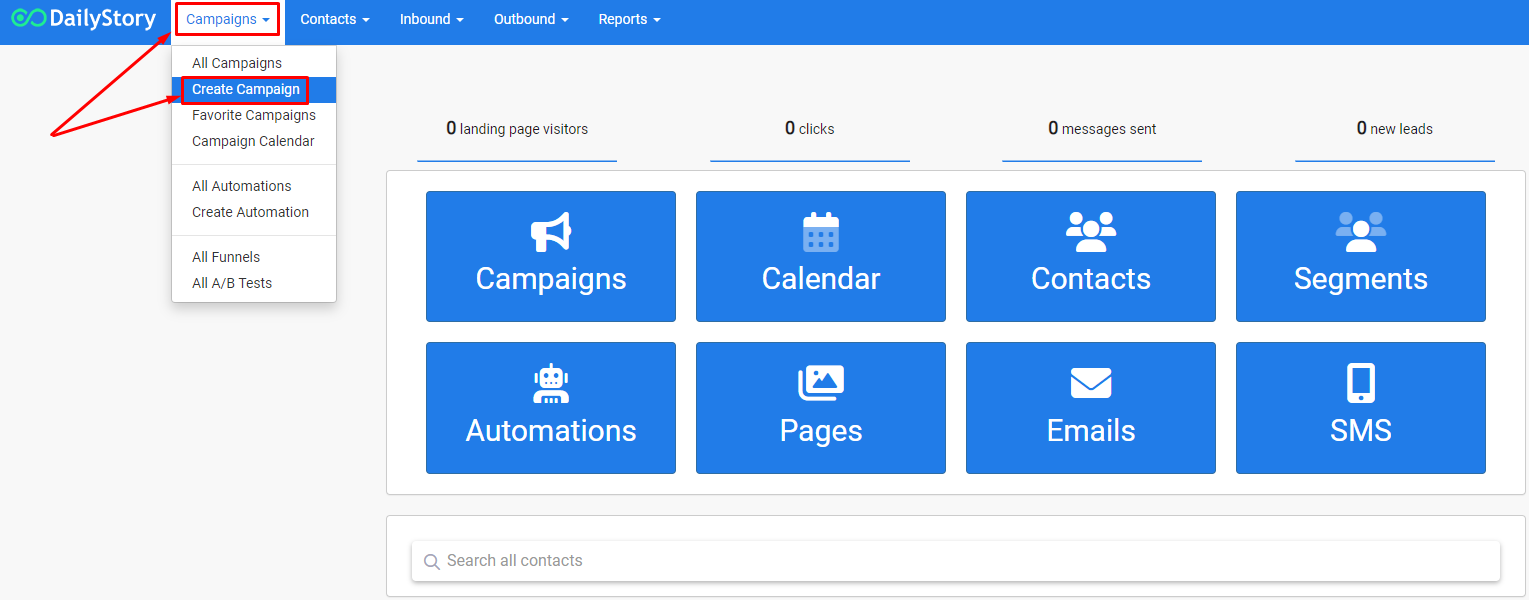Open the SMS tile label
The height and width of the screenshot is (600, 1529).
[x=1361, y=431]
